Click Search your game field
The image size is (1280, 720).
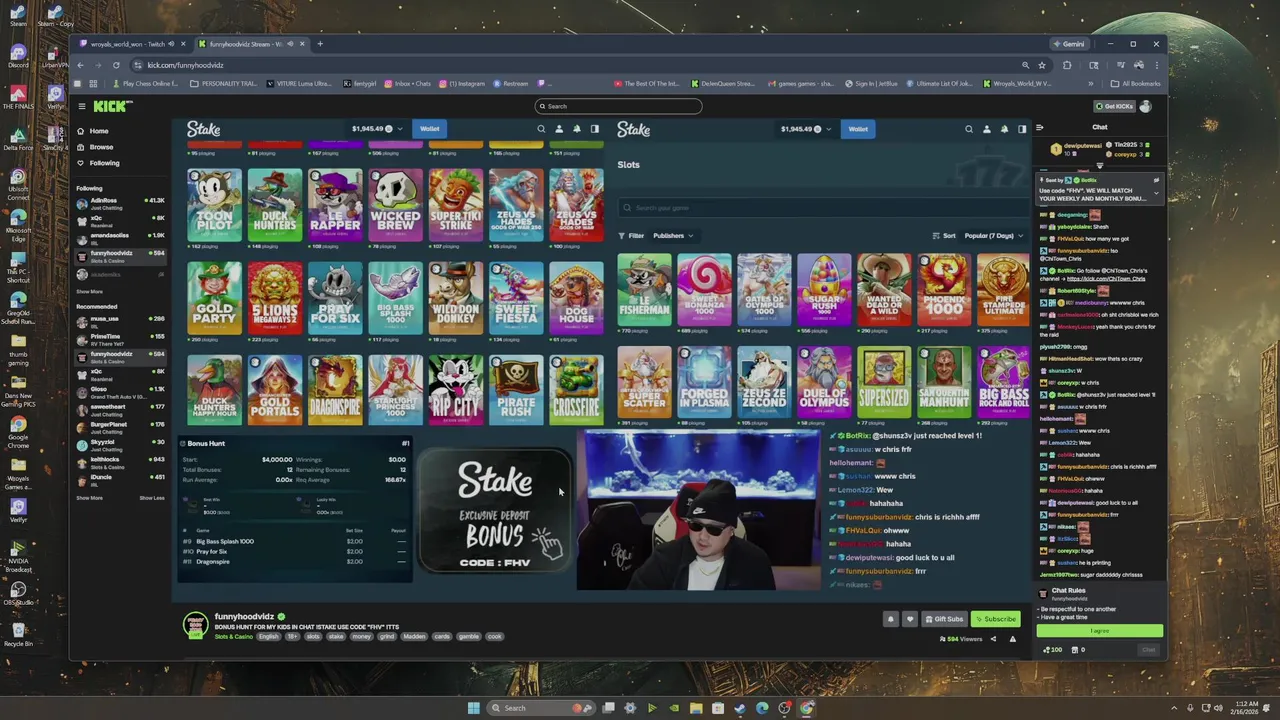coord(823,208)
